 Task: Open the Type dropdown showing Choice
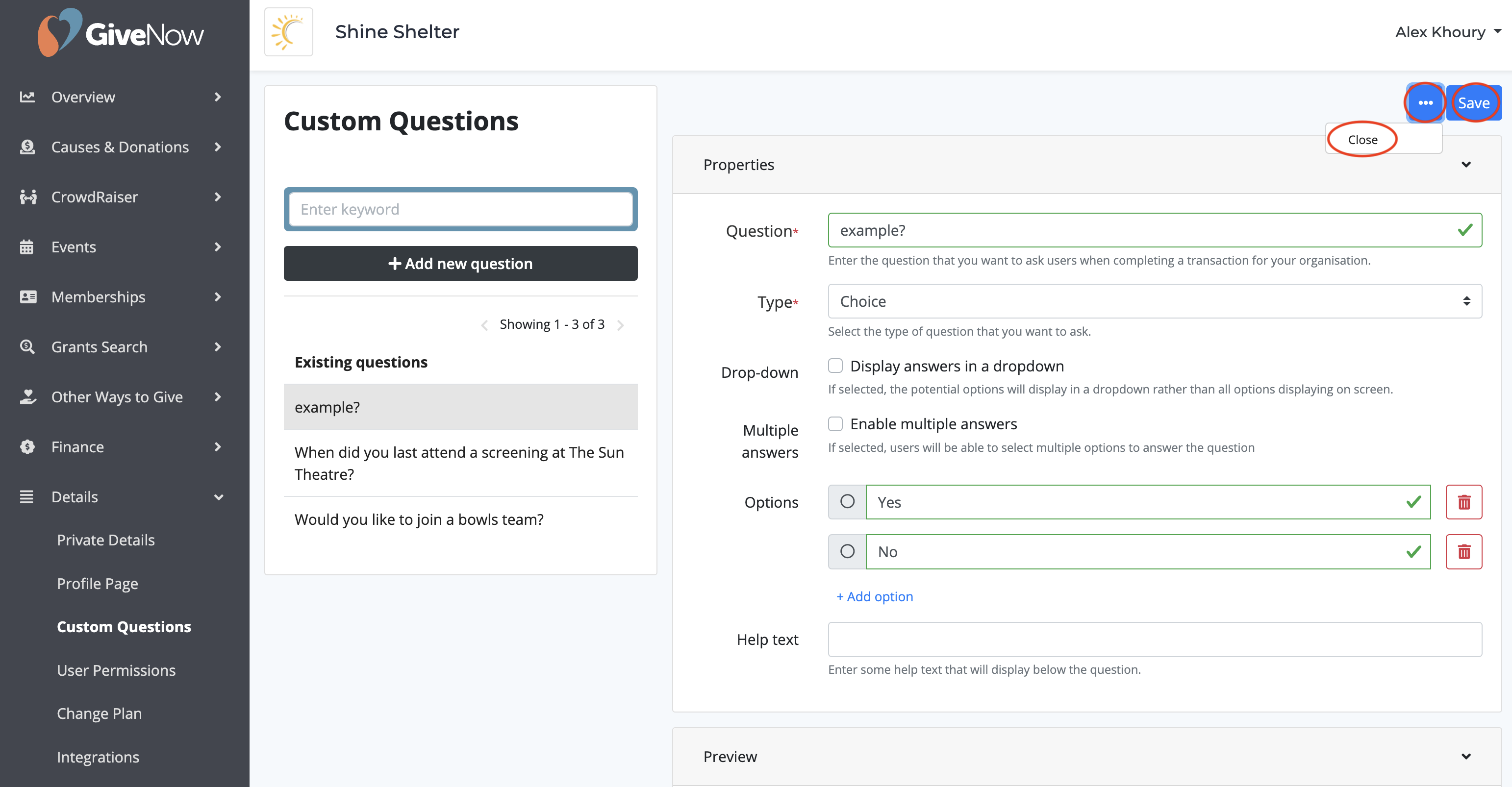[x=1155, y=301]
